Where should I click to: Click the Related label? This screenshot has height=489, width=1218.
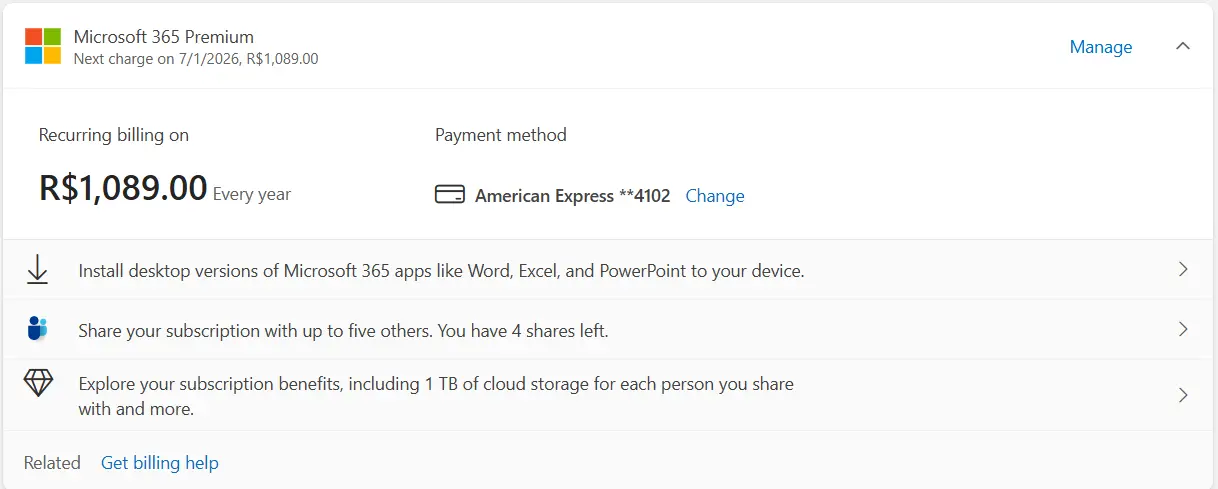[52, 462]
